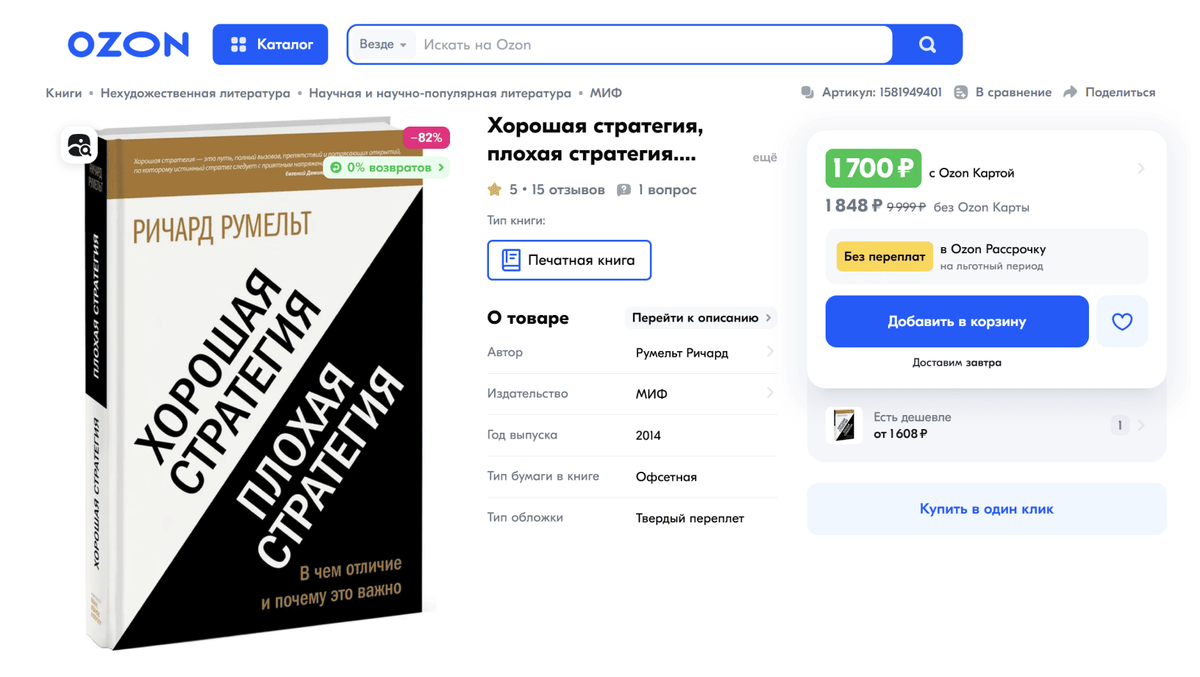Screen dimensions: 1200x677
Task: Click the Share arrow icon
Action: point(1070,92)
